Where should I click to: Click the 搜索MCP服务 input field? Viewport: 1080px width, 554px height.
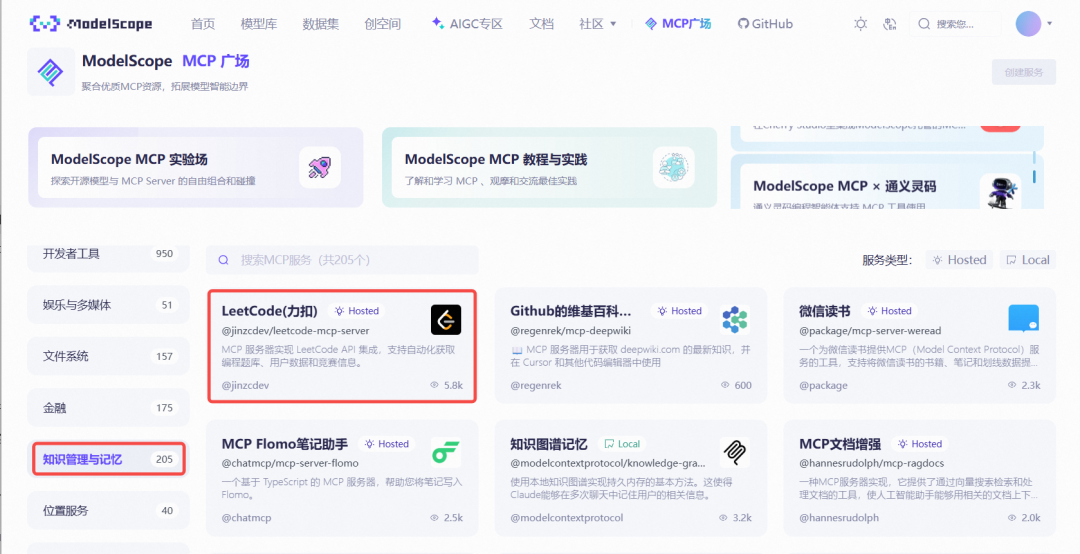tap(342, 260)
